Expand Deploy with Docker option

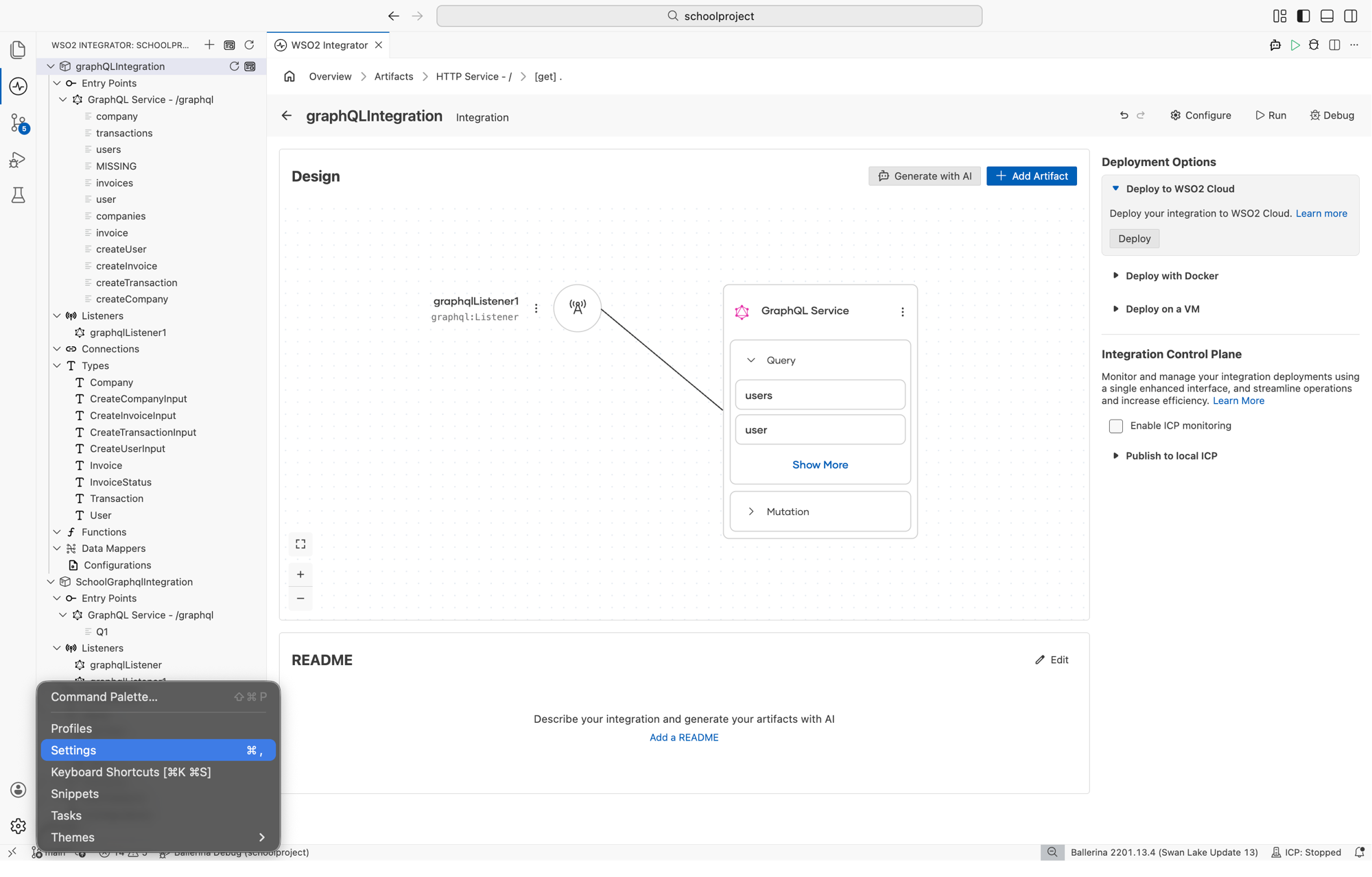(x=1115, y=276)
